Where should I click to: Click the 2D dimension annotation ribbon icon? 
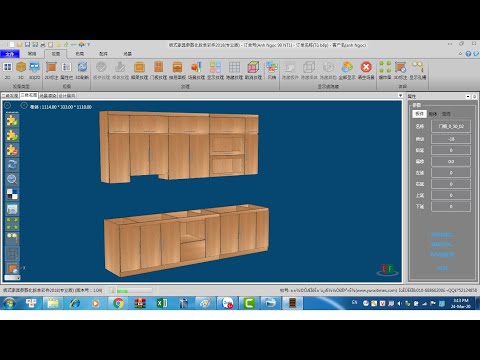tap(51, 70)
